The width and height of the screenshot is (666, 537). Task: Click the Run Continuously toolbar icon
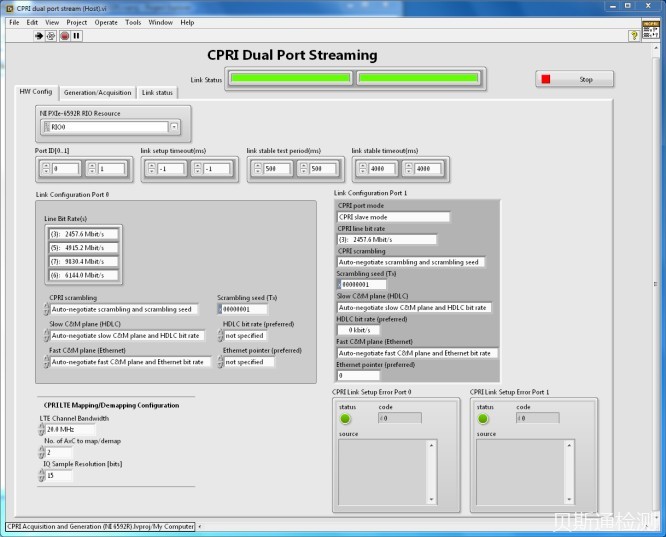coord(51,36)
